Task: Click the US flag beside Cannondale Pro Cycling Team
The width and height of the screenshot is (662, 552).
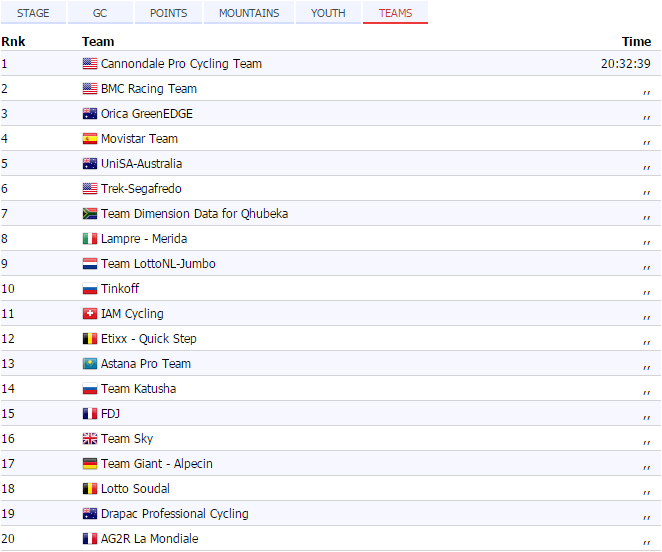Action: pos(90,64)
